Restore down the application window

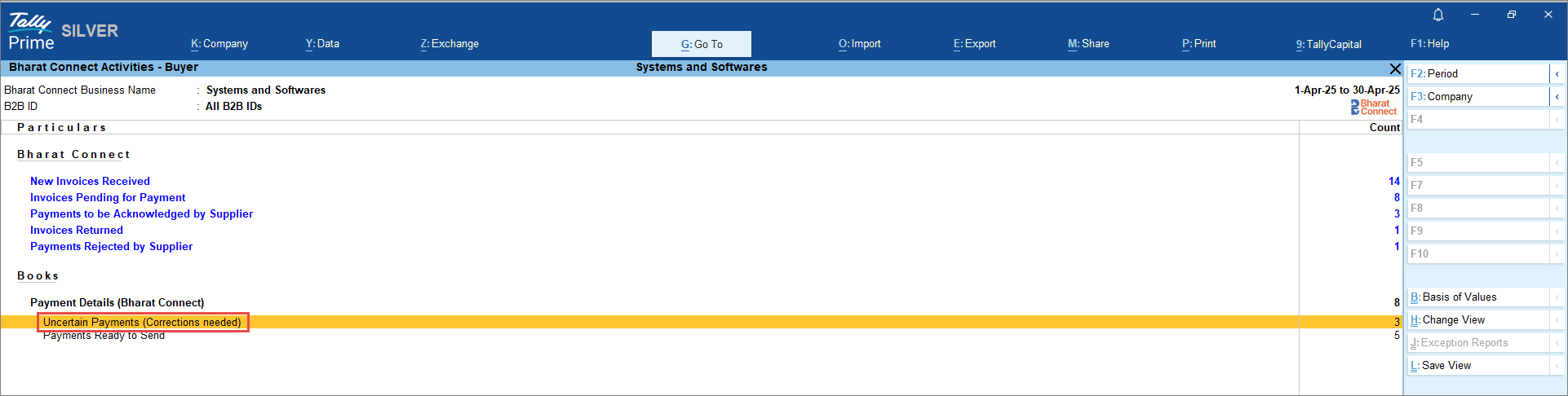pyautogui.click(x=1511, y=15)
